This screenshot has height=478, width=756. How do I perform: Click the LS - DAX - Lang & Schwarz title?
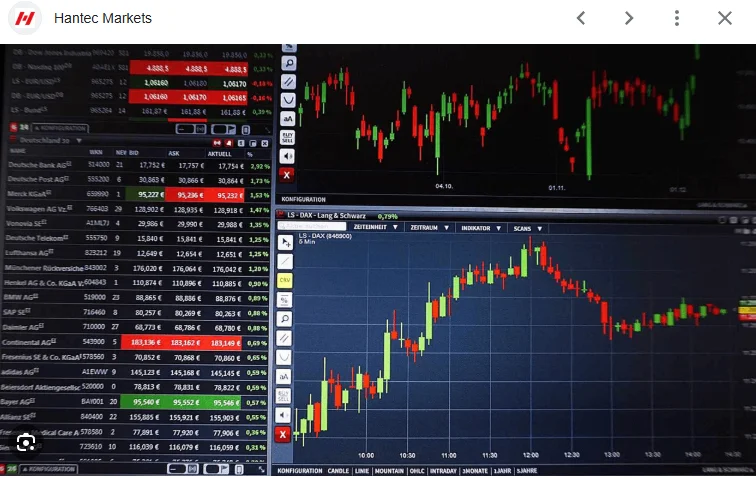coord(326,216)
